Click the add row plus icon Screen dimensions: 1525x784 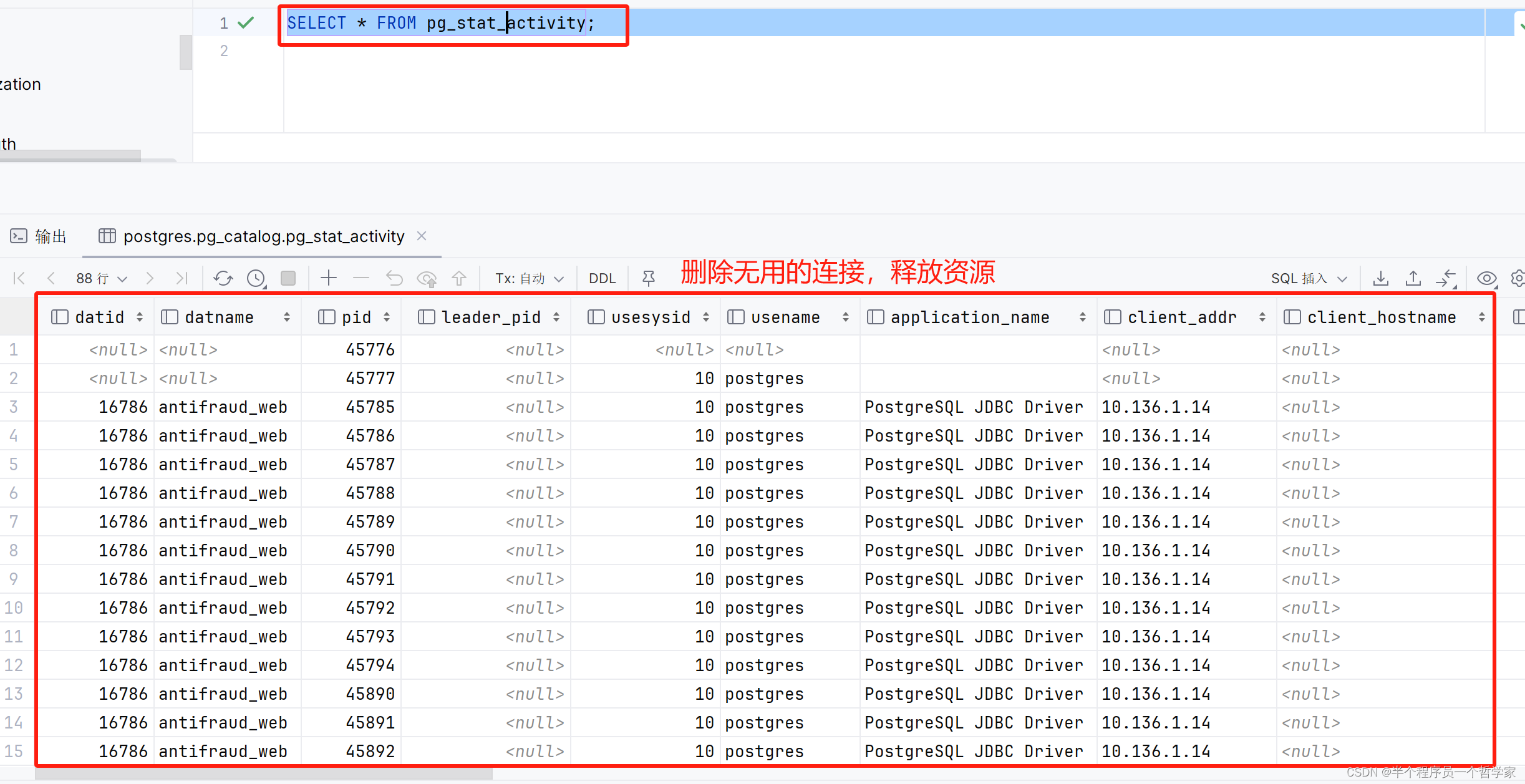(328, 278)
